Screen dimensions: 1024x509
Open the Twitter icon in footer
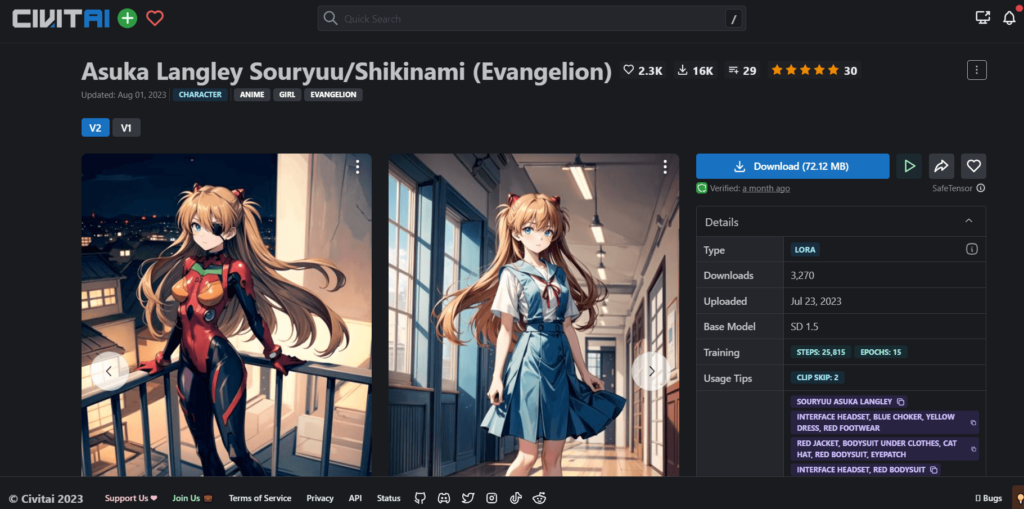coord(468,498)
